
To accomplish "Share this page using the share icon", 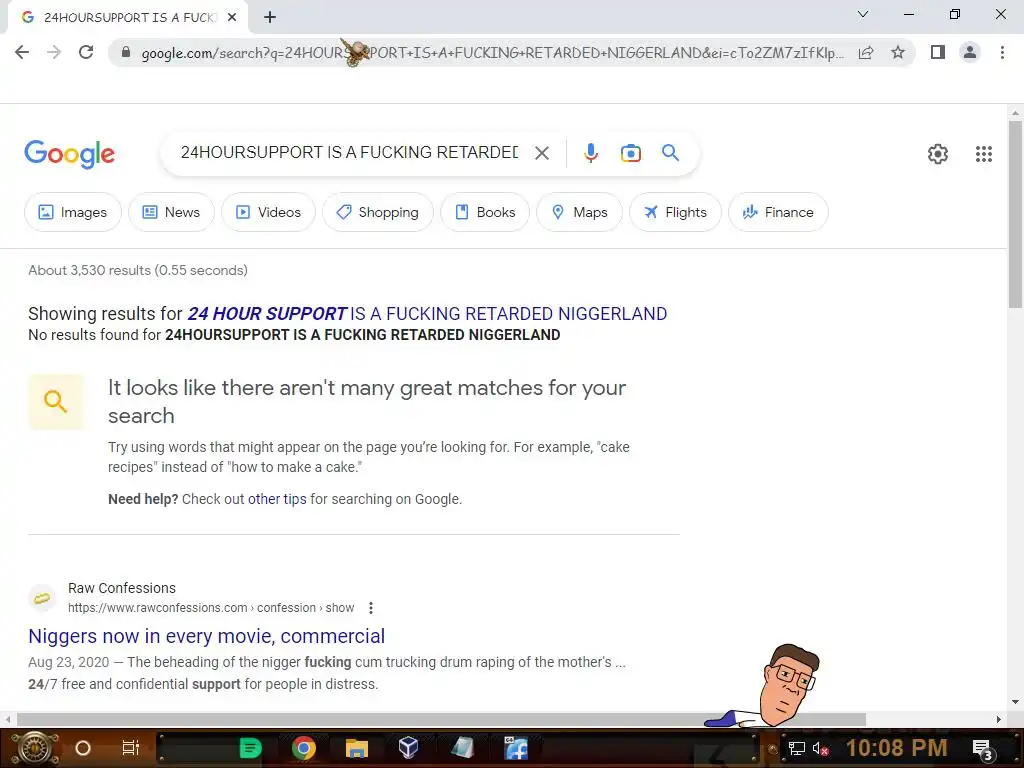I will point(866,52).
